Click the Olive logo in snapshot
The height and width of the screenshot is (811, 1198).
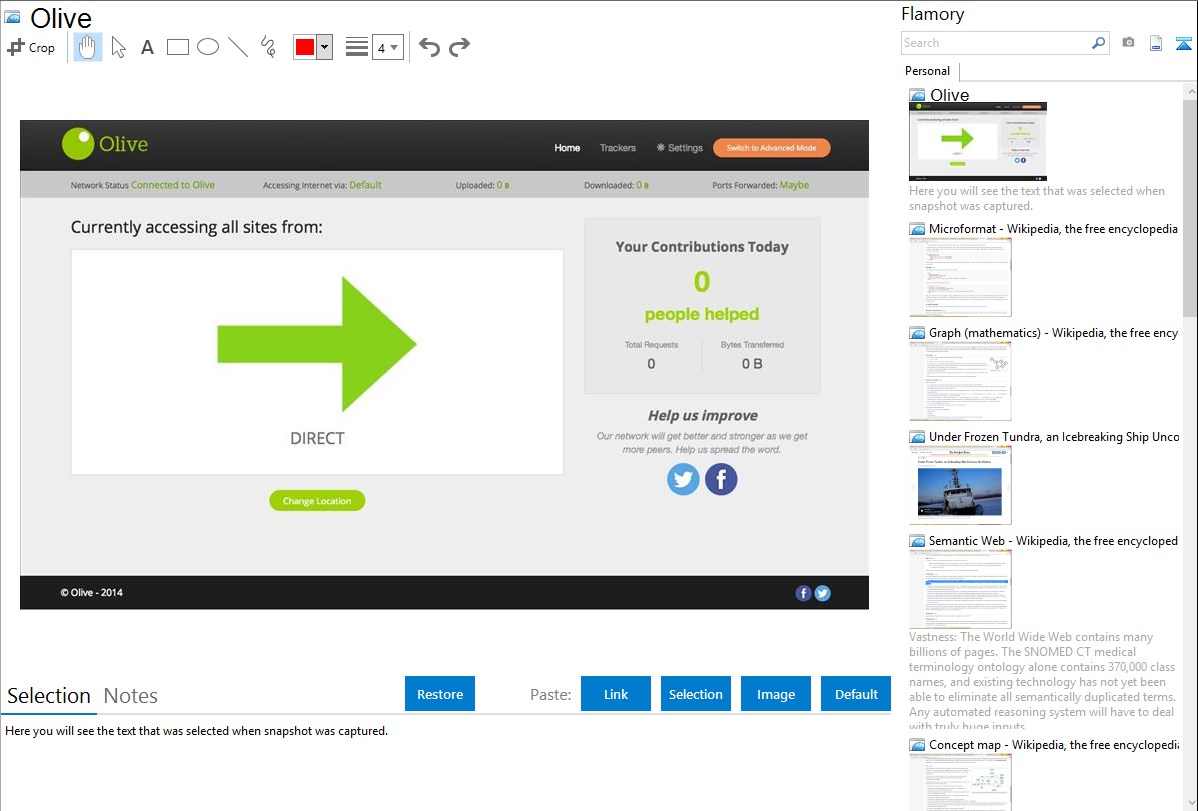click(x=105, y=144)
